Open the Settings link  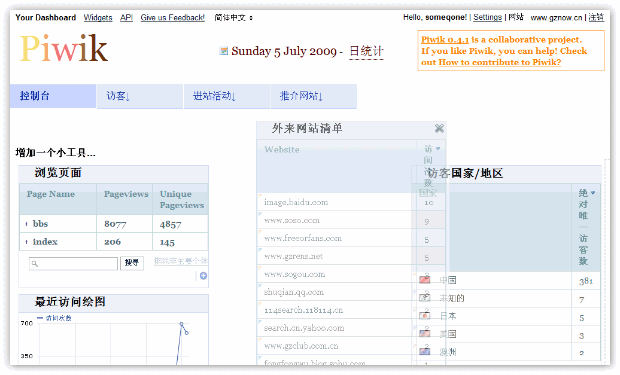click(x=488, y=17)
